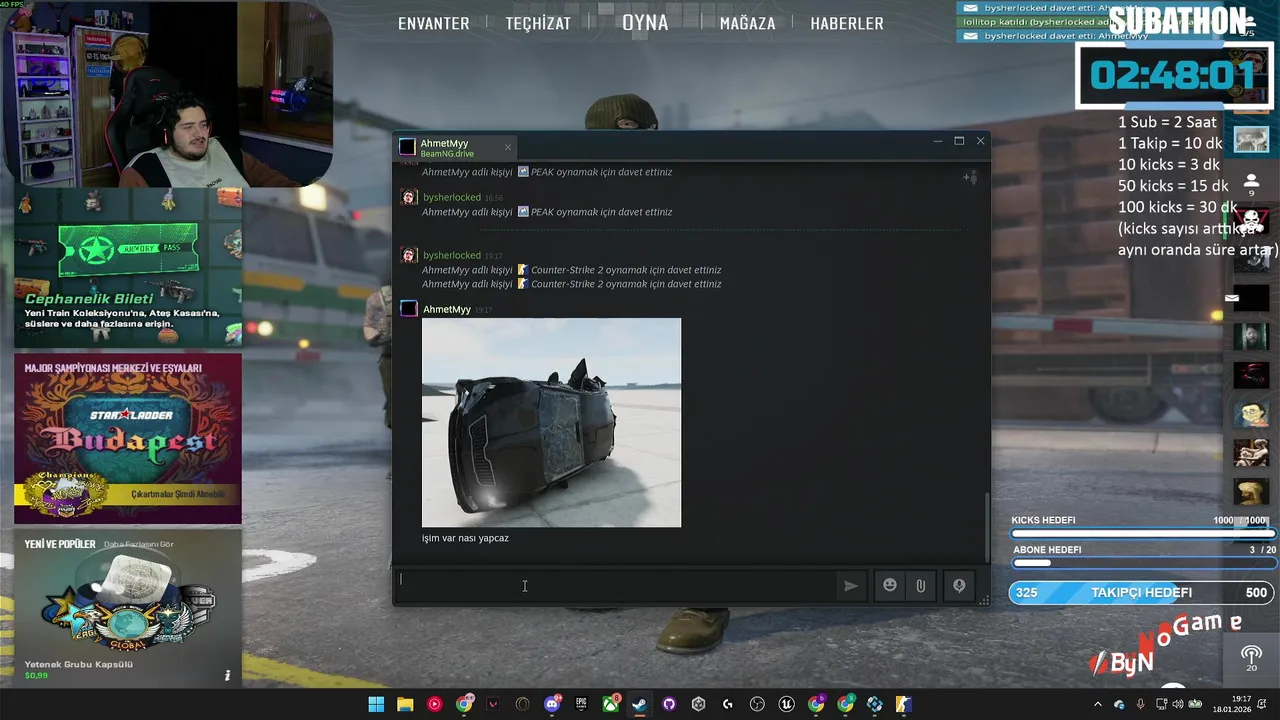Click the Steam chat vertical scrollbar

pyautogui.click(x=986, y=527)
